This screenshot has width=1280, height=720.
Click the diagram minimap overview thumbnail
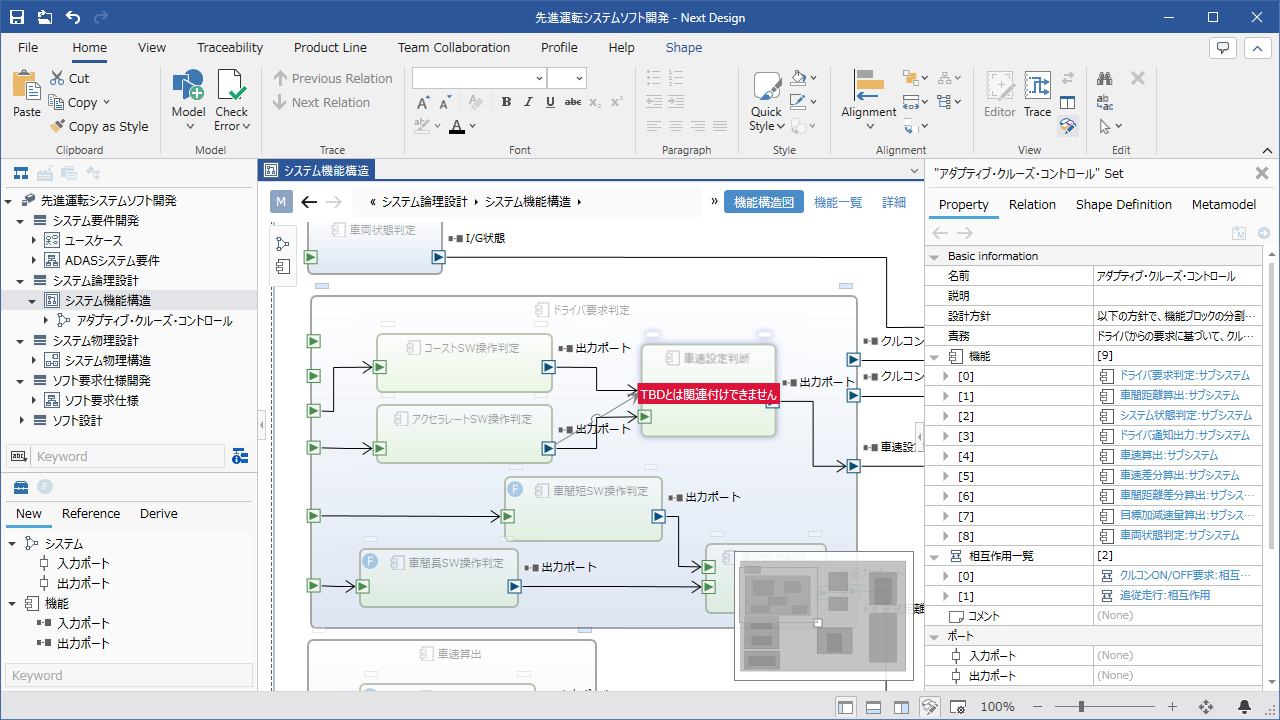pyautogui.click(x=824, y=615)
